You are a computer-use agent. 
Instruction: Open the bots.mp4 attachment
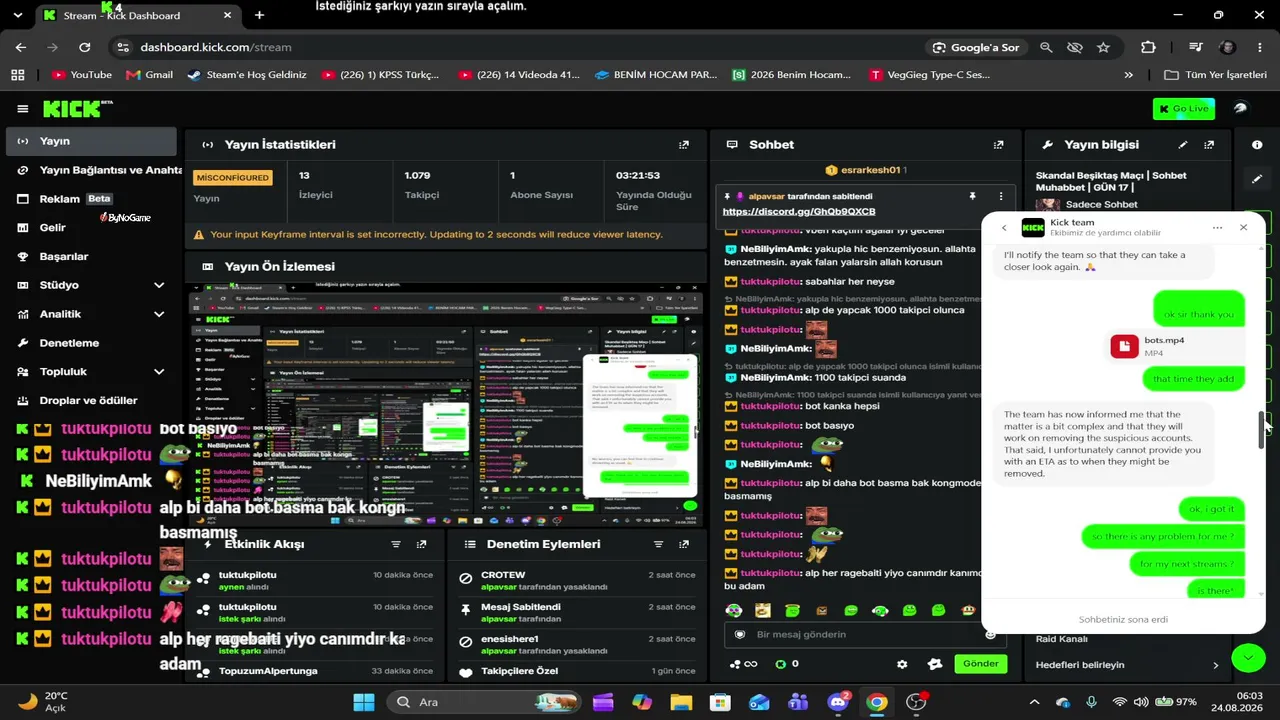pos(1148,346)
